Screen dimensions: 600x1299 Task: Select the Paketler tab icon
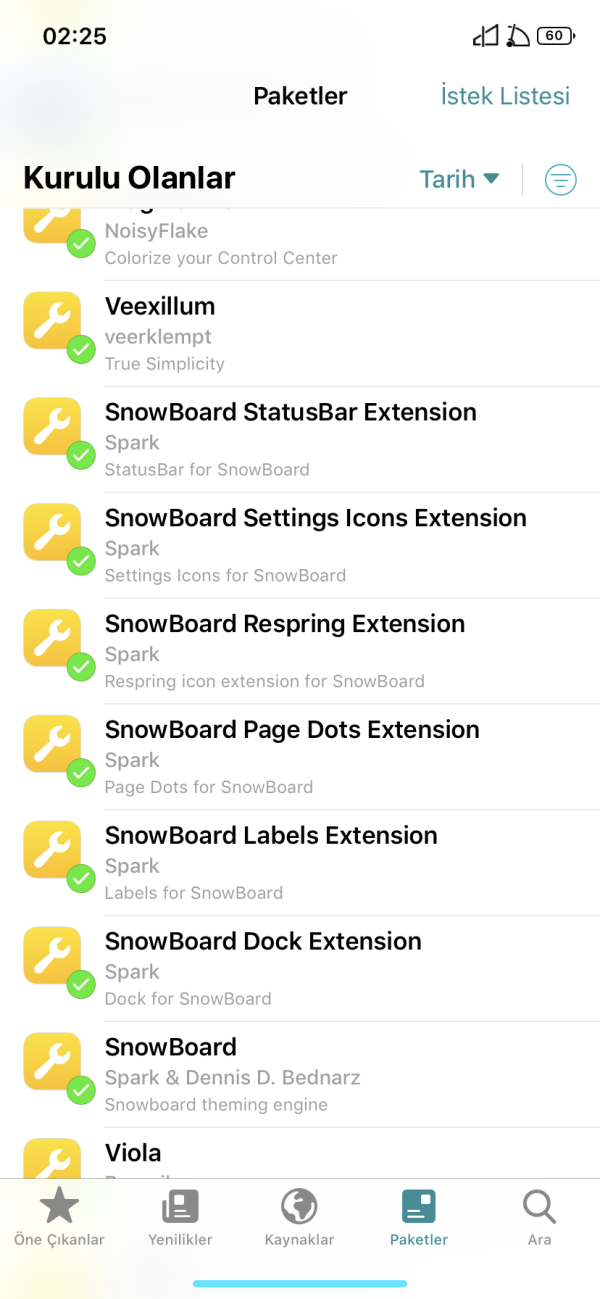418,1208
